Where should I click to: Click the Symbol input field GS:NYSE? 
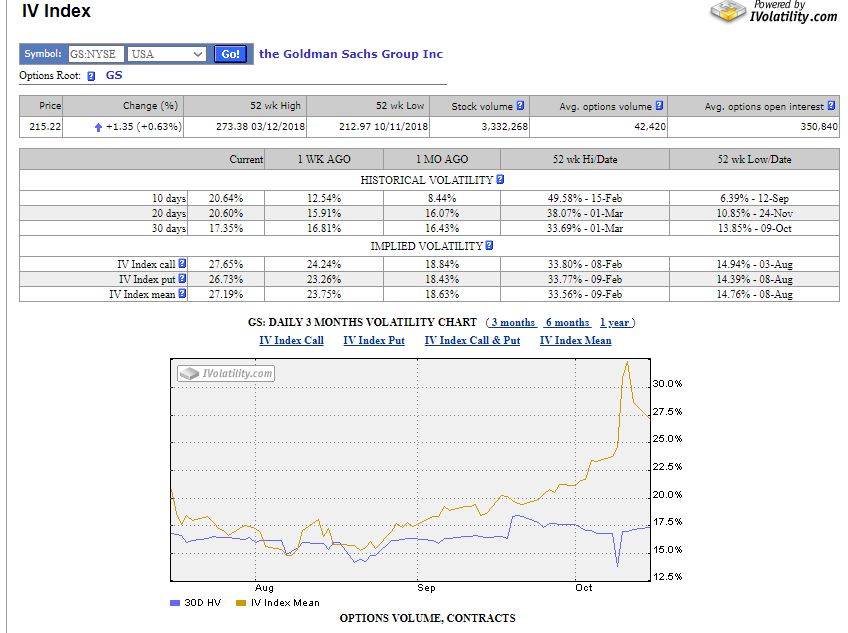(x=96, y=54)
